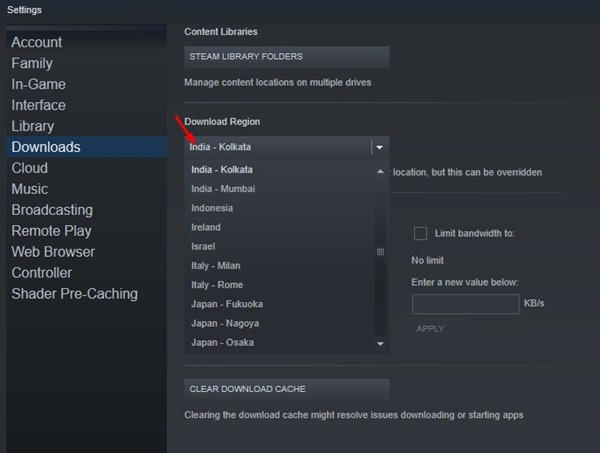Choose Italy - Milan in the list
Screen dimensions: 600x453
[x=215, y=266]
